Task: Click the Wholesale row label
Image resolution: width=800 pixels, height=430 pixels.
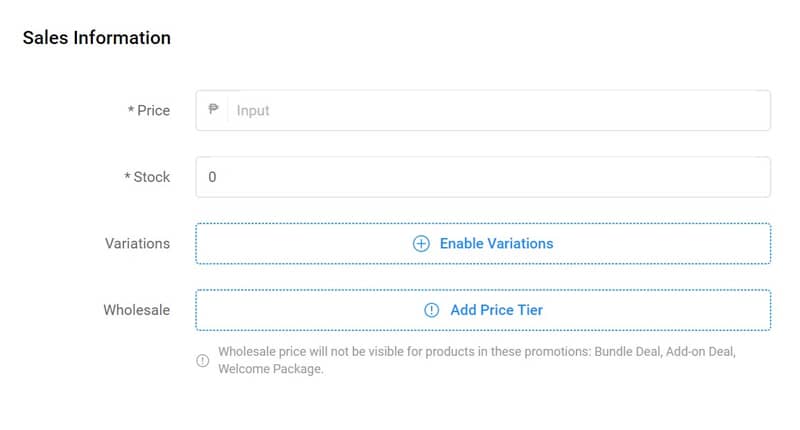Action: pyautogui.click(x=136, y=310)
